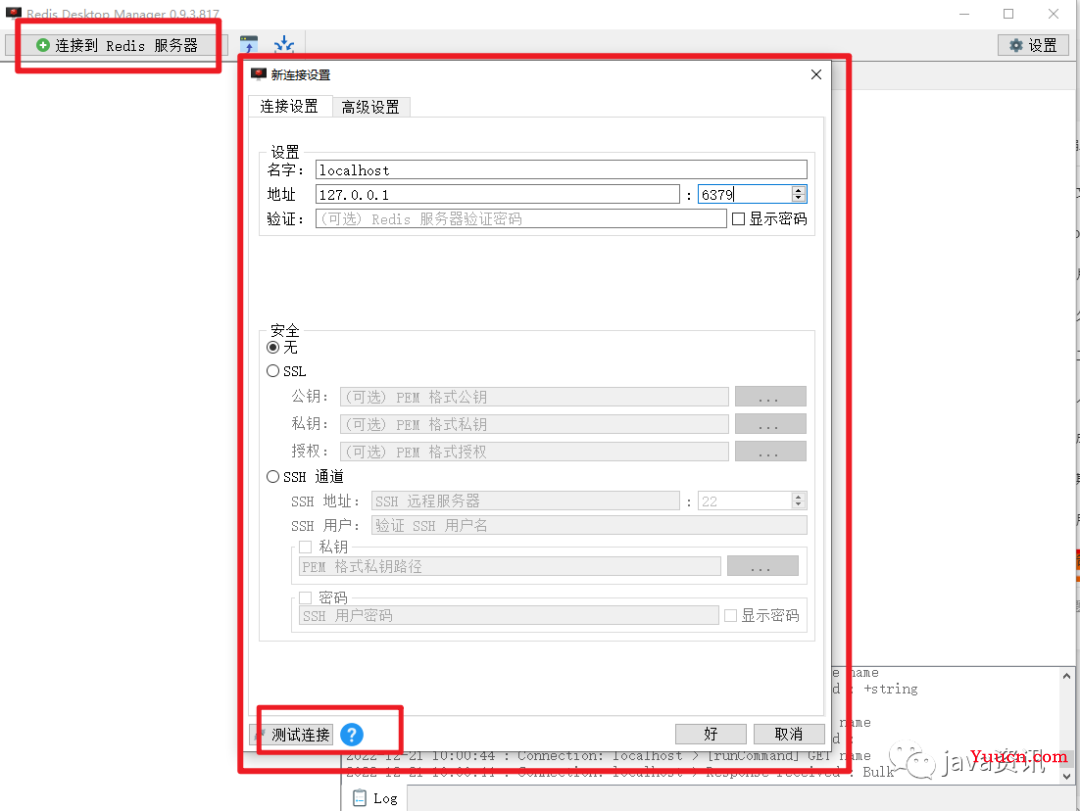Decrease the Redis port with down arrow
1080x811 pixels.
799,198
